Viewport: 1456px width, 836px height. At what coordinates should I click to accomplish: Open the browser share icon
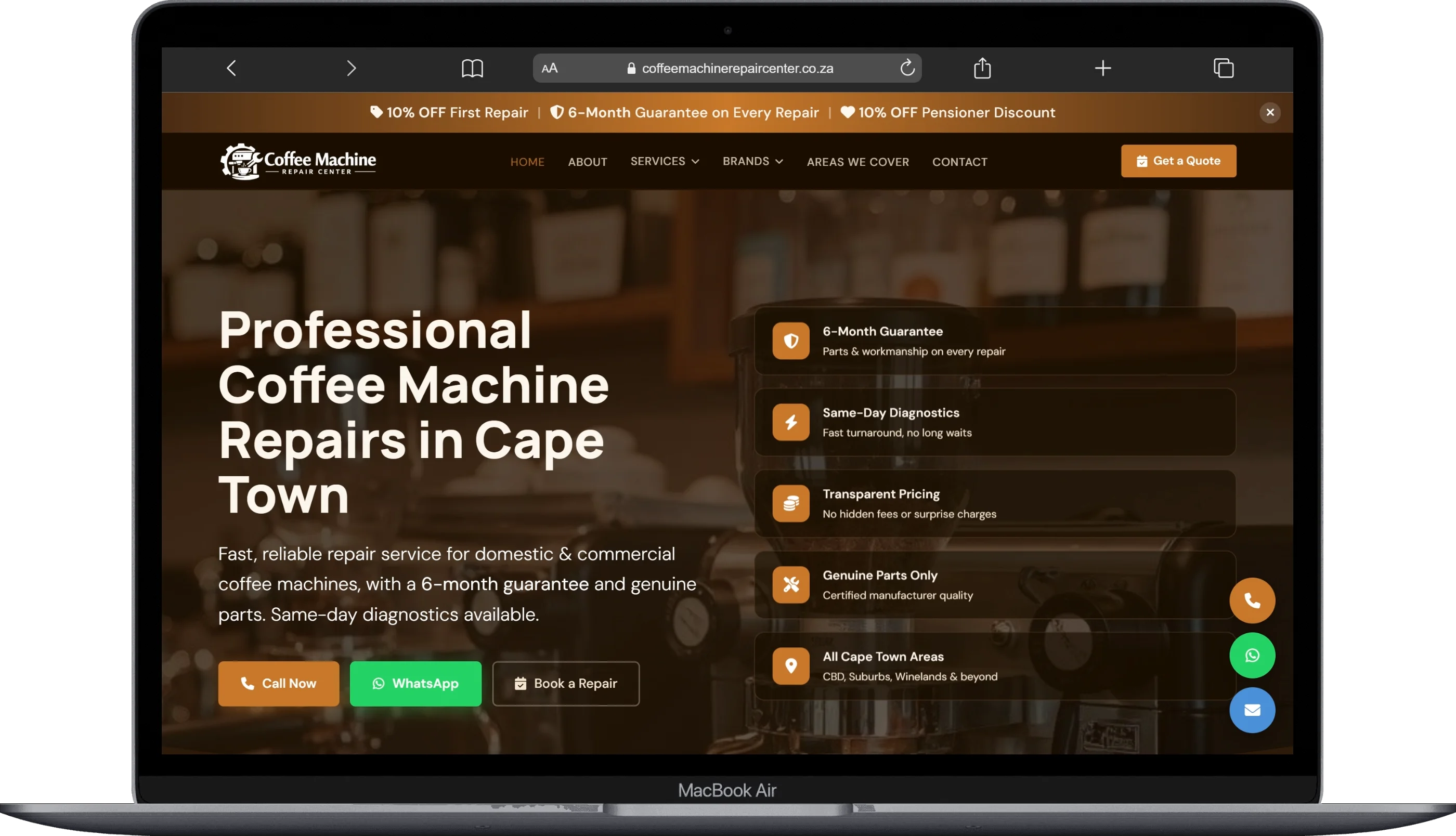click(x=982, y=68)
